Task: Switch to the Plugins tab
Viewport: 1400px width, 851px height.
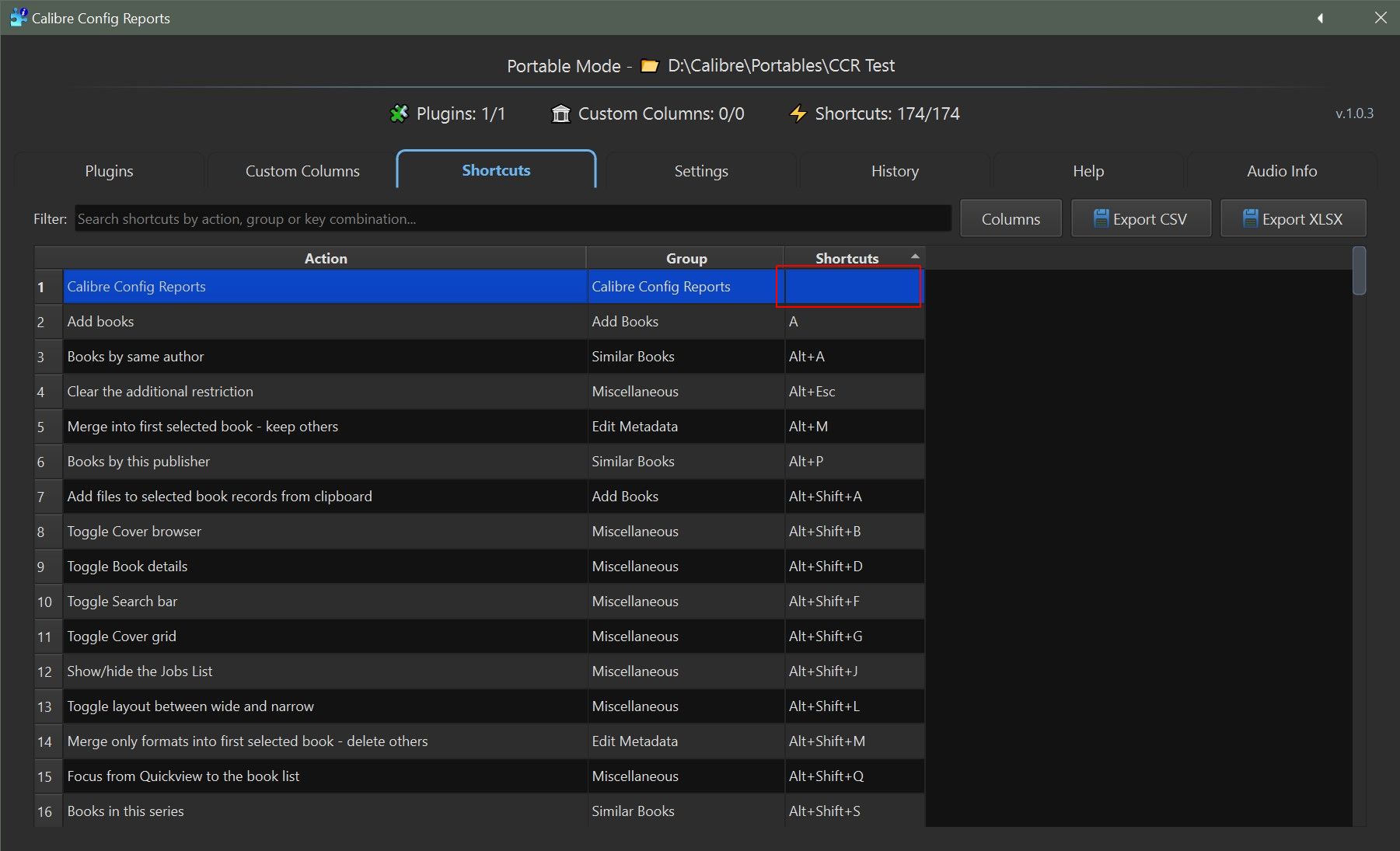Action: (109, 171)
